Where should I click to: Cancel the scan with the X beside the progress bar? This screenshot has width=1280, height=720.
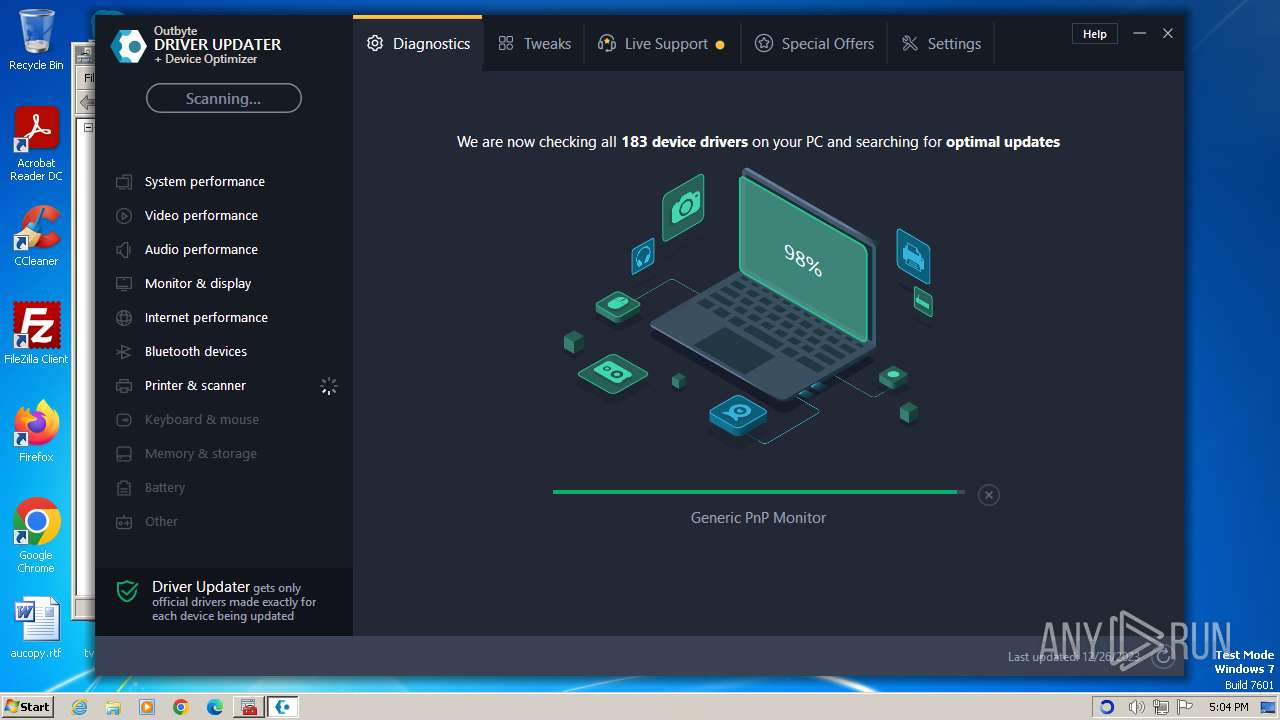pyautogui.click(x=988, y=495)
